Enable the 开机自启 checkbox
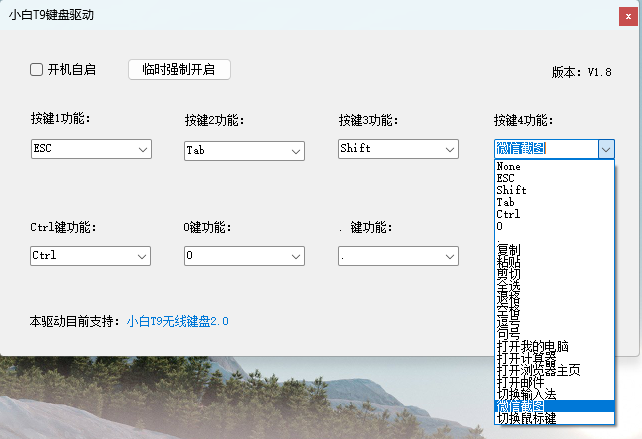 pyautogui.click(x=36, y=70)
